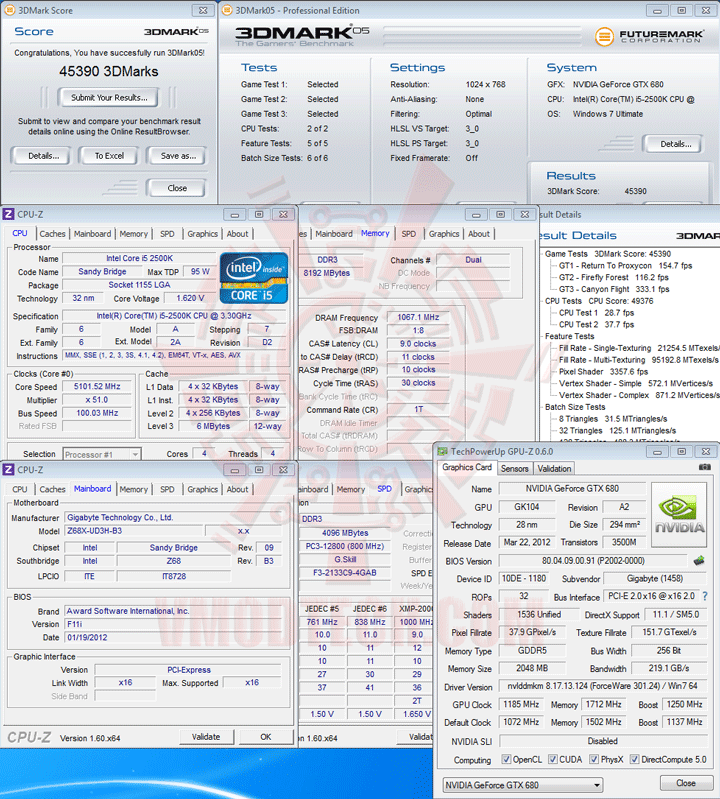Click OK in the CPU-Z mainboard window
This screenshot has width=720, height=799.
(x=266, y=737)
